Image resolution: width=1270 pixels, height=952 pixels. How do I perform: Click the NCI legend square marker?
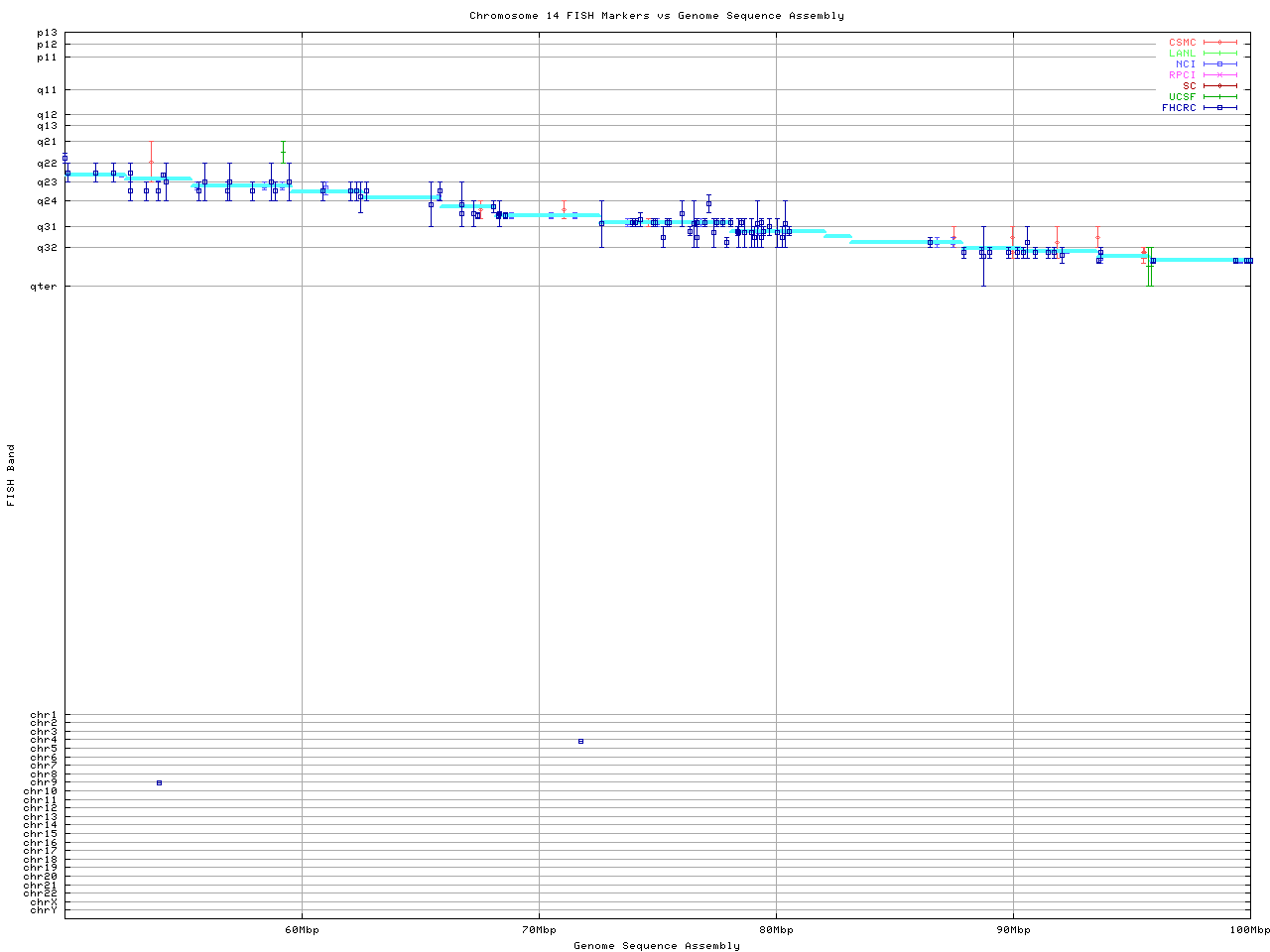[1219, 64]
